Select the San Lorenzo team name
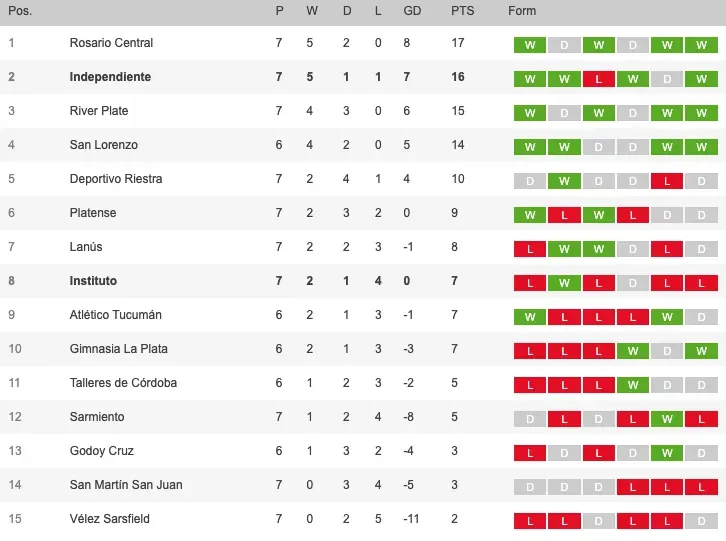726x541 pixels. (x=104, y=145)
